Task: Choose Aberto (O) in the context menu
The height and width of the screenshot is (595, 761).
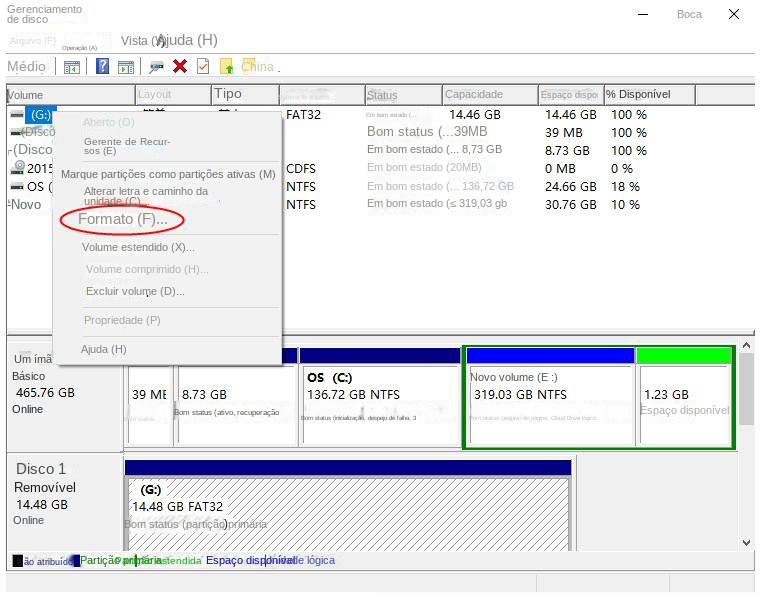Action: click(x=109, y=122)
